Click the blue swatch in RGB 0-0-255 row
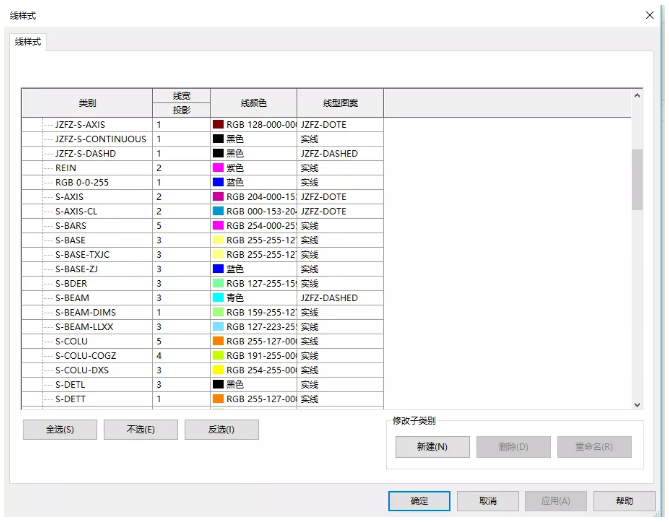Image resolution: width=669 pixels, height=522 pixels. tap(218, 182)
